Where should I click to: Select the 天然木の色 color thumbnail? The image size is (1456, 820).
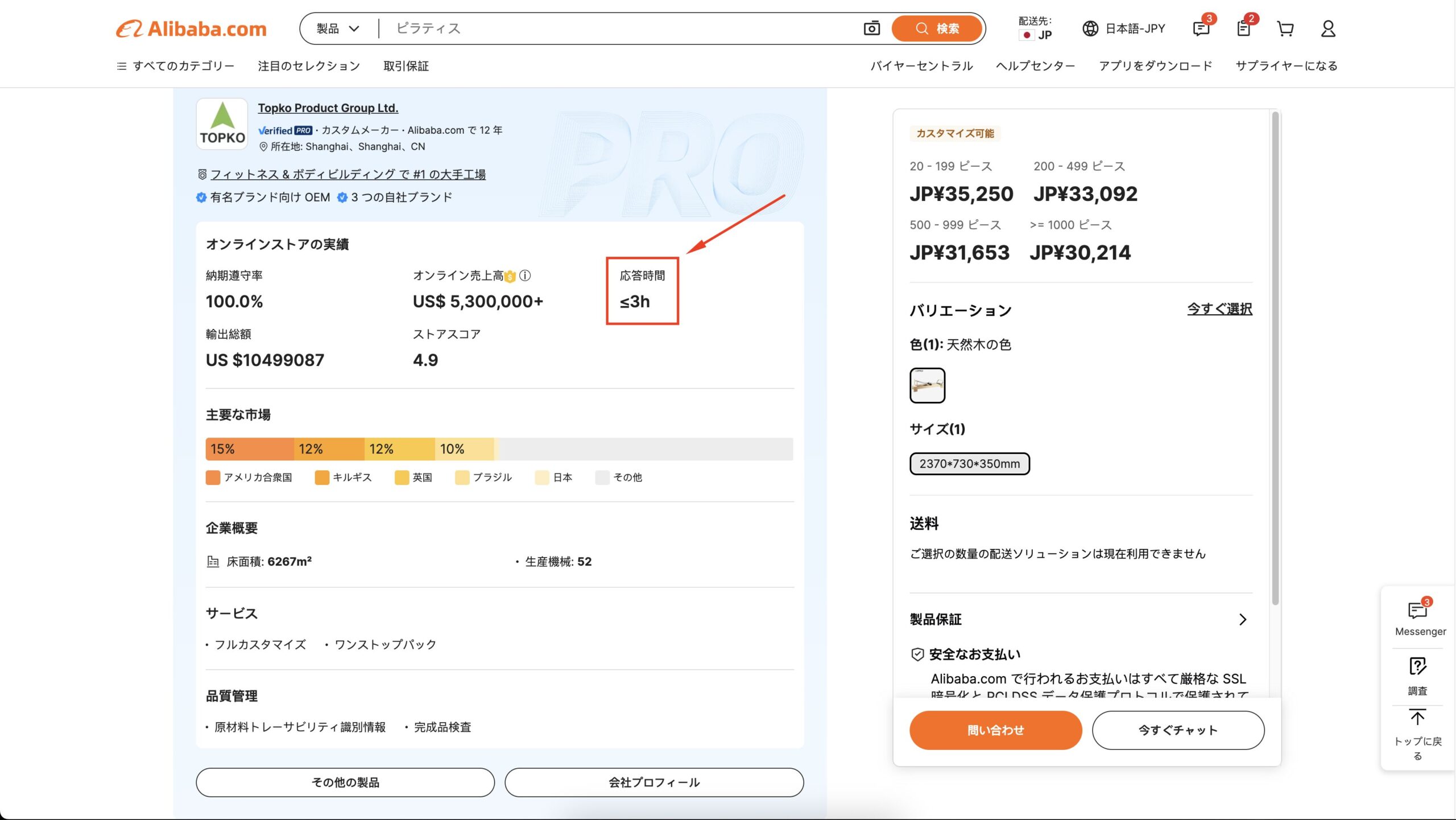pyautogui.click(x=927, y=385)
